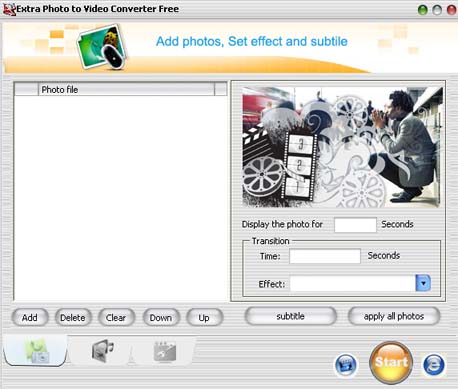458x389 pixels.
Task: Click the gray maximize window button
Action: [437, 10]
